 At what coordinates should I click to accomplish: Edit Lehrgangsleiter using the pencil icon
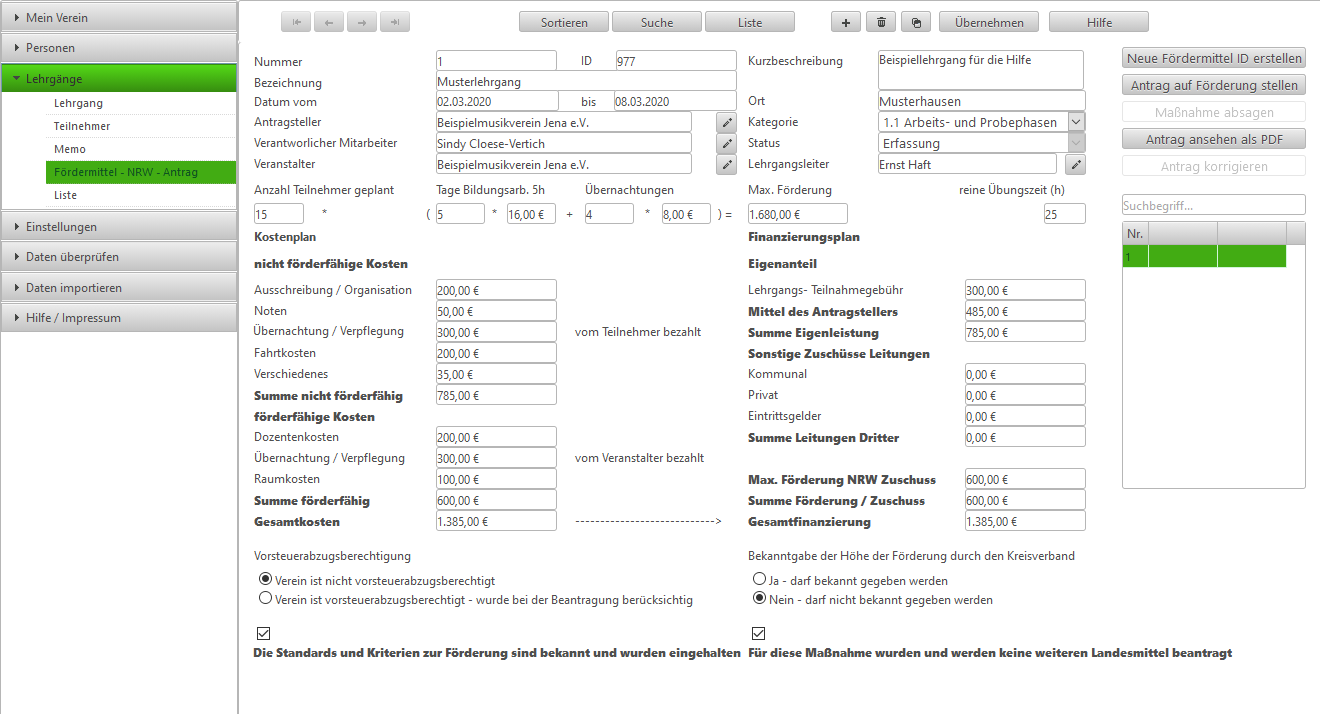click(1076, 164)
